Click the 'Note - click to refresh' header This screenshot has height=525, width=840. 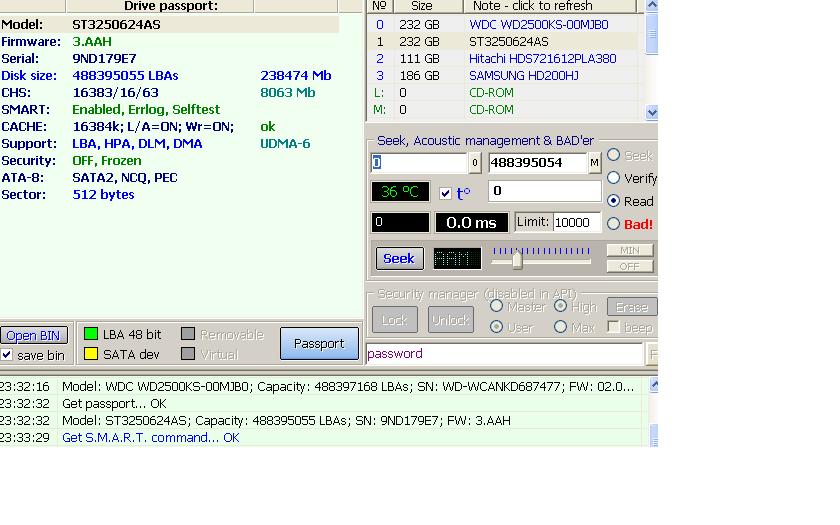pyautogui.click(x=550, y=6)
